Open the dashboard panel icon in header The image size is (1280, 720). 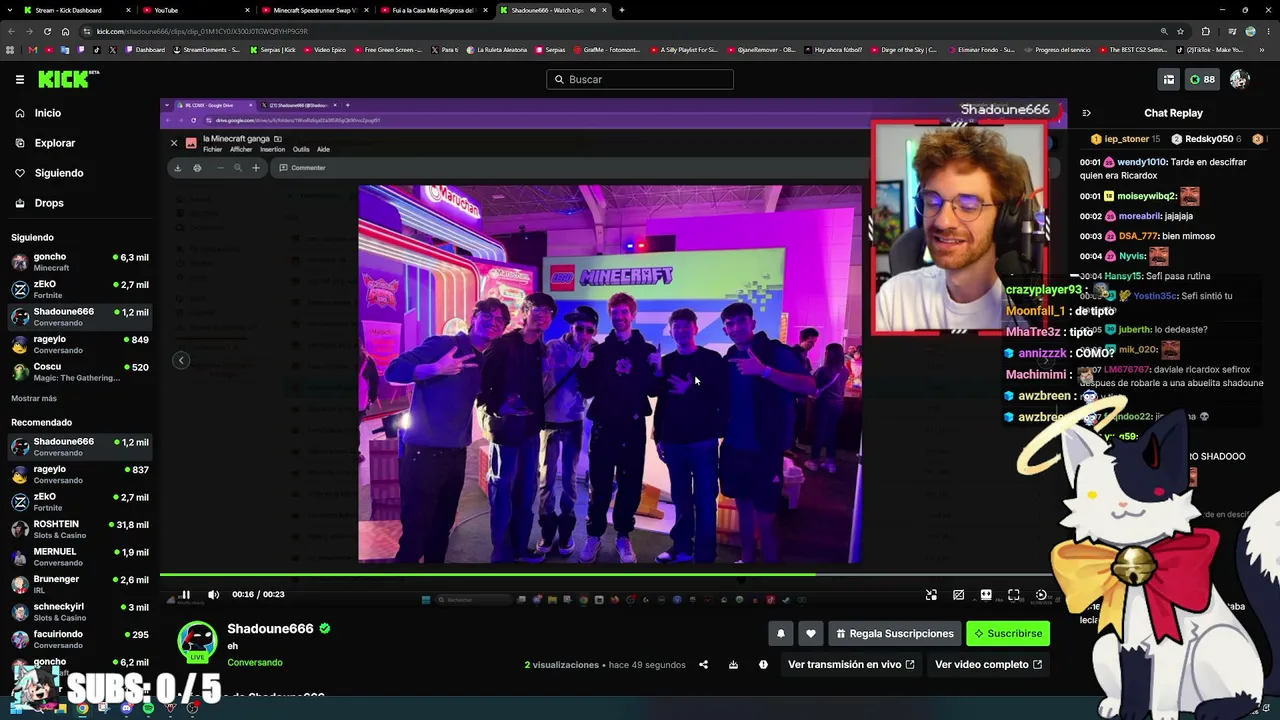pyautogui.click(x=1168, y=79)
